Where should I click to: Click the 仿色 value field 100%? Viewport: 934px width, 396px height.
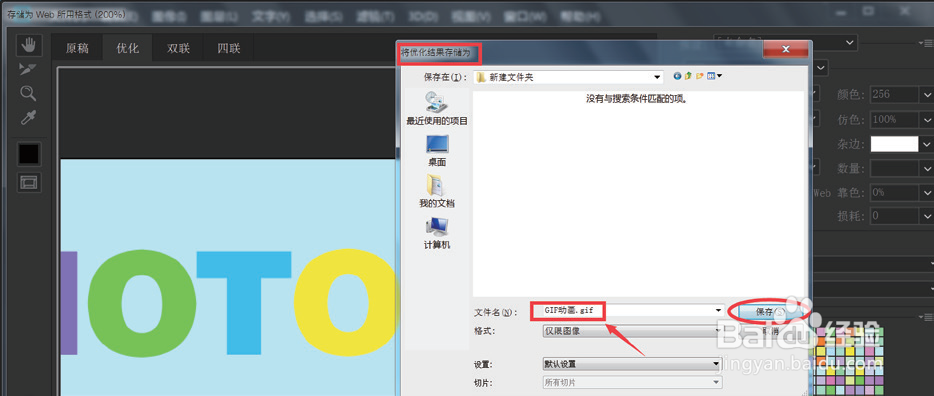(x=894, y=119)
